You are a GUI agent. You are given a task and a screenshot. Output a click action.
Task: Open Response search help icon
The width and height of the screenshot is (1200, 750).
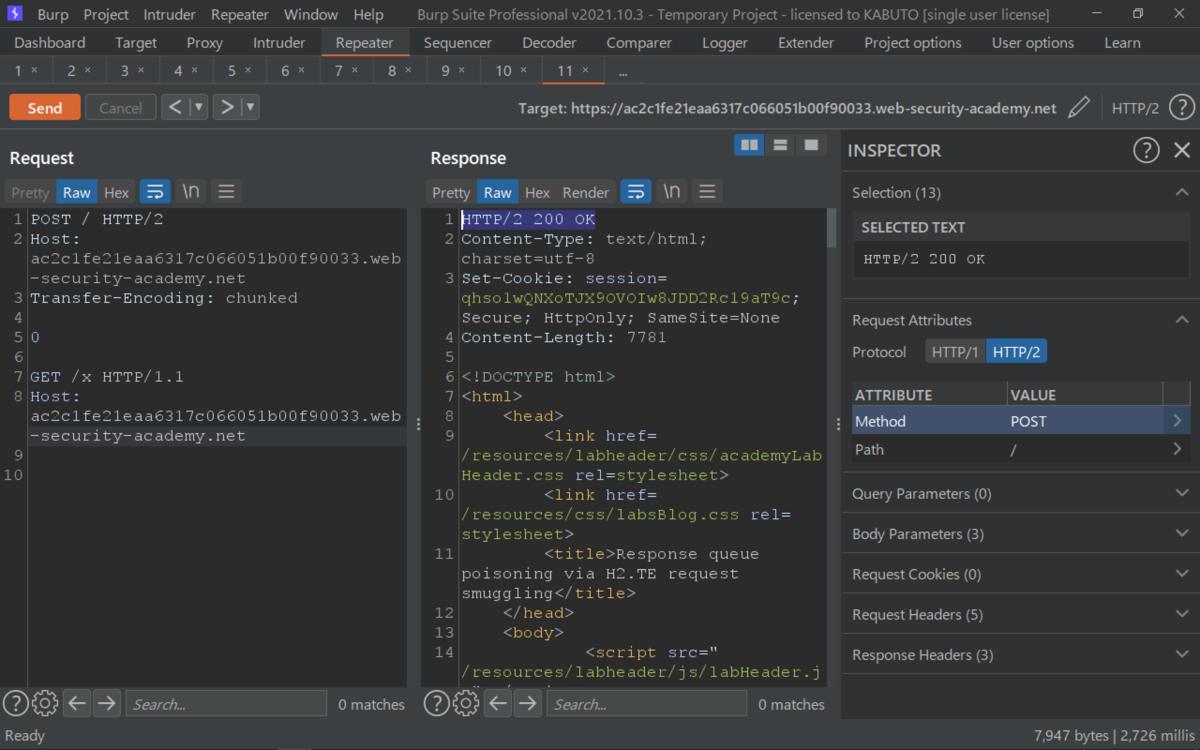coord(436,704)
